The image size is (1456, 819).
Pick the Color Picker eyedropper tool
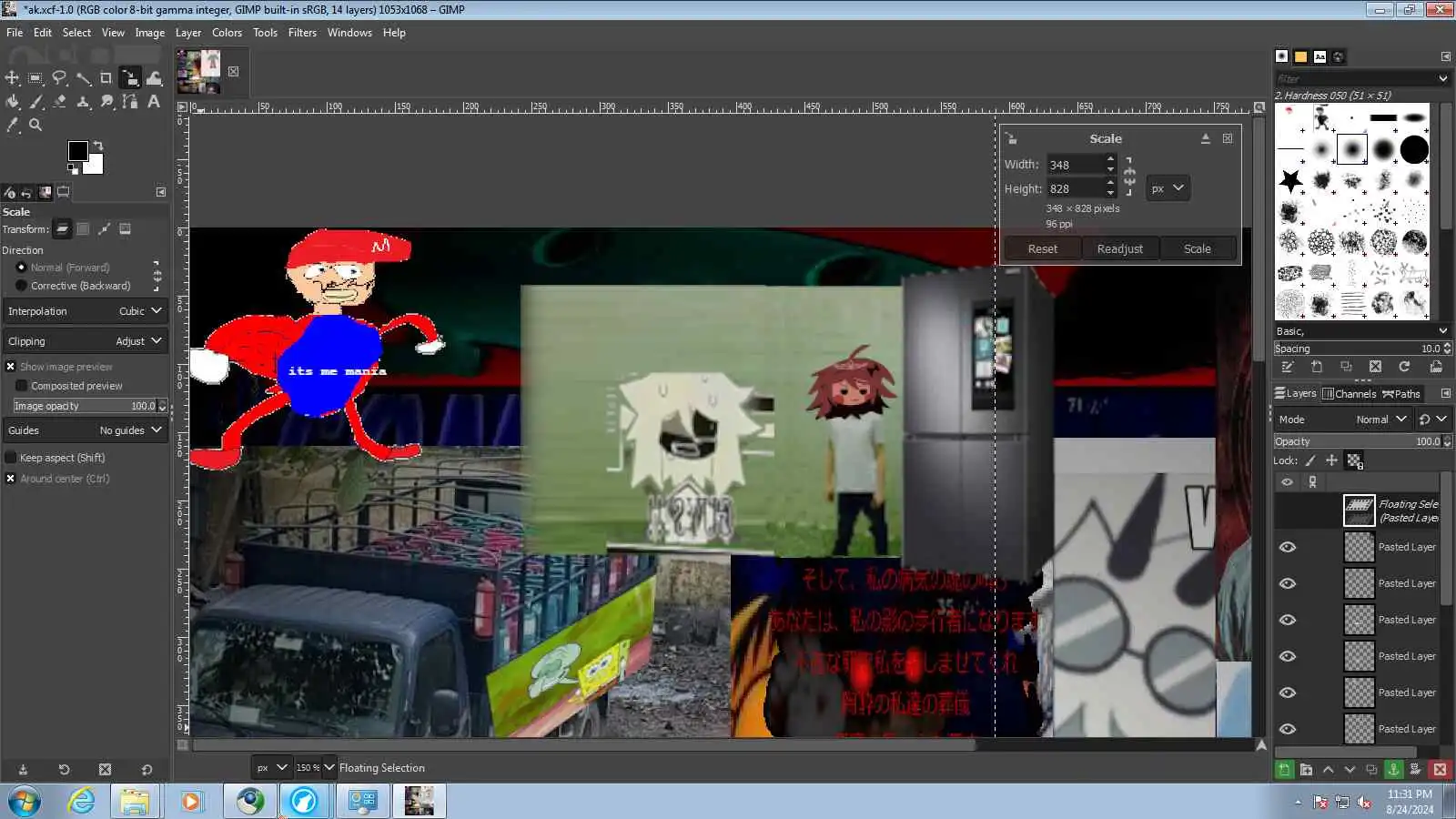click(x=12, y=126)
